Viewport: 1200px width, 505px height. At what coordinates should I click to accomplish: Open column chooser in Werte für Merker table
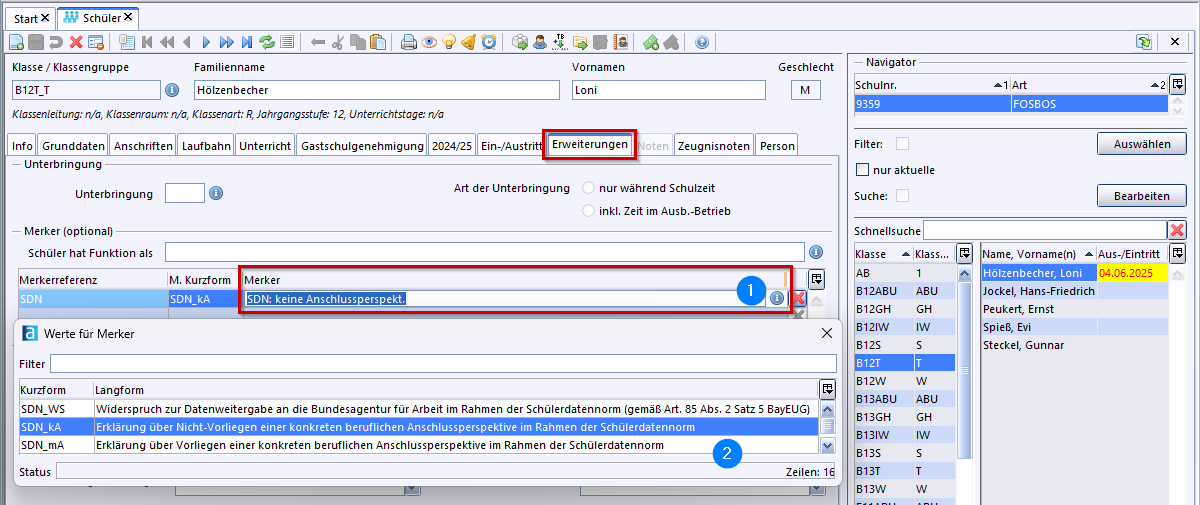[x=827, y=388]
